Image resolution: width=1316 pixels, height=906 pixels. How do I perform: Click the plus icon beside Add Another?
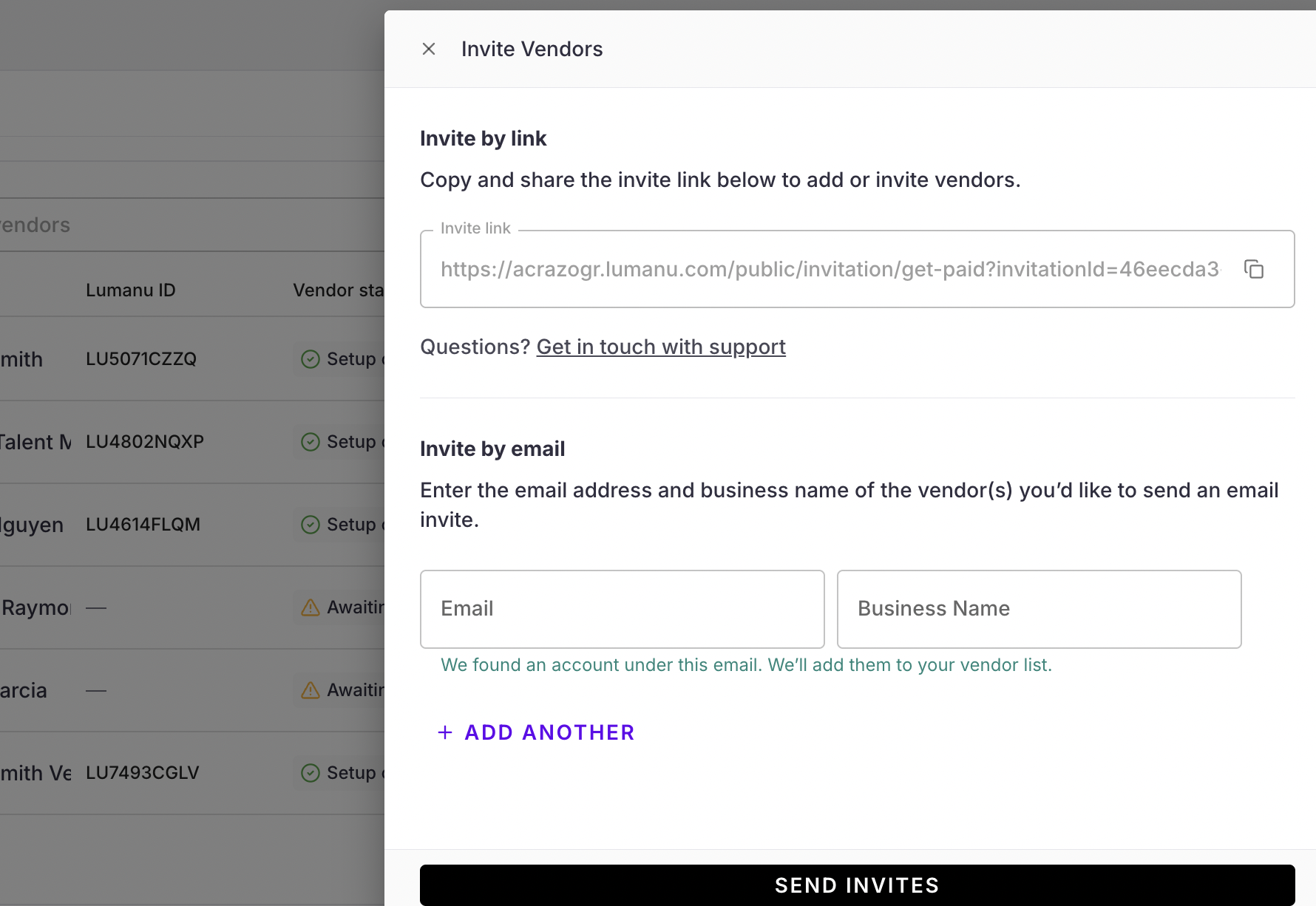445,732
